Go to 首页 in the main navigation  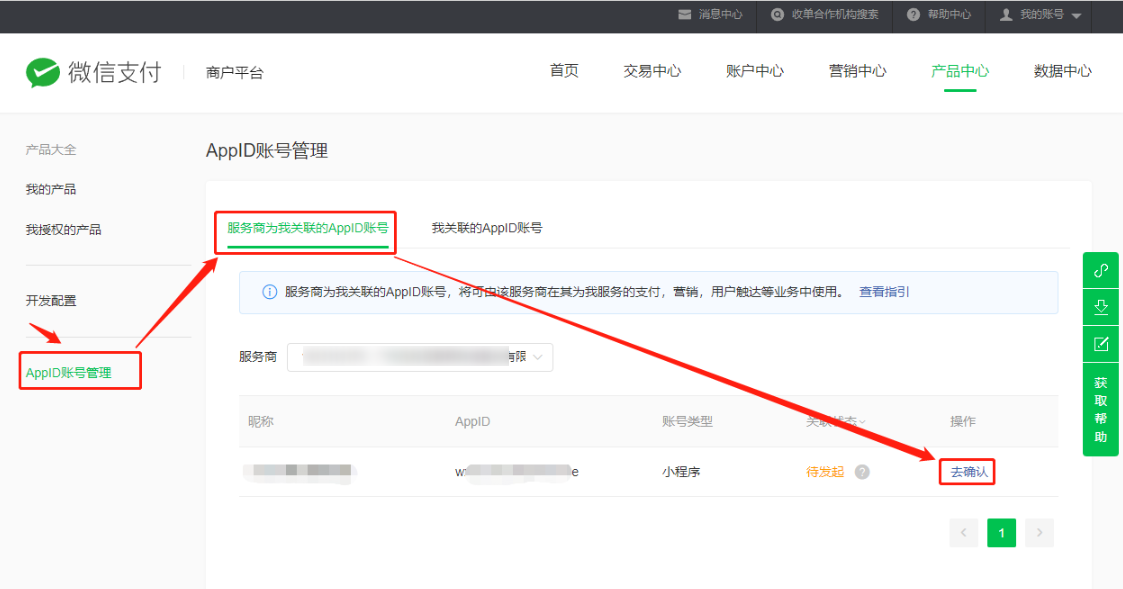pos(564,71)
